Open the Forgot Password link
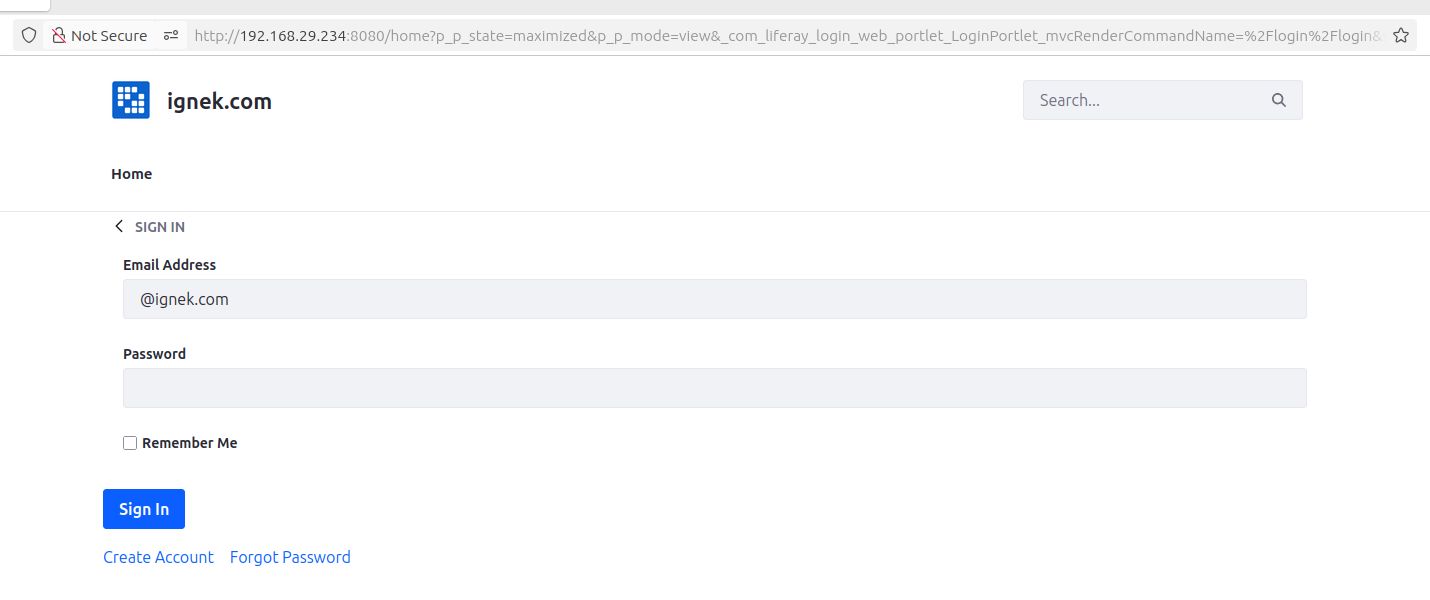1430x600 pixels. coord(290,557)
